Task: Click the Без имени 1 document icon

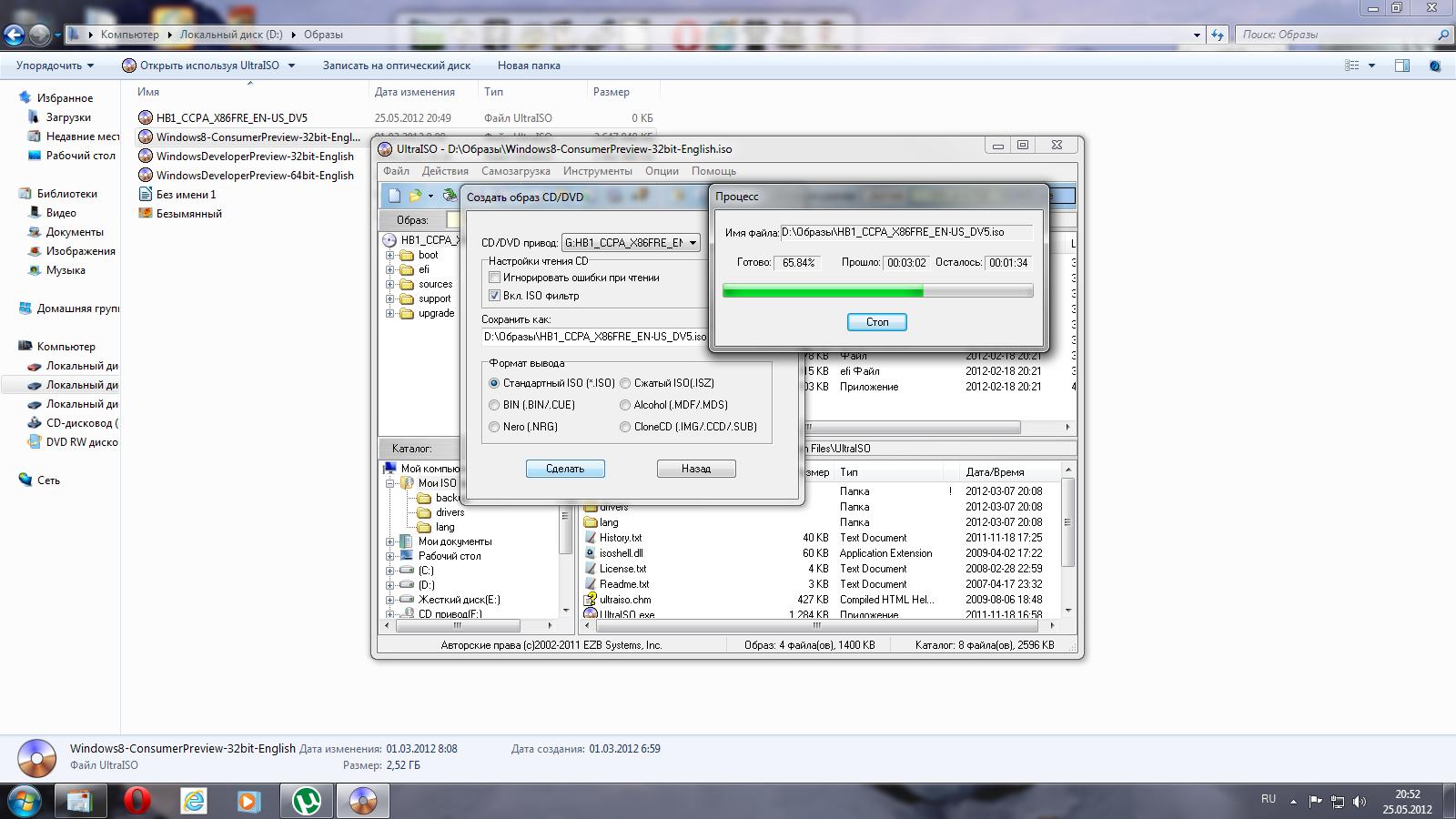Action: coord(146,194)
